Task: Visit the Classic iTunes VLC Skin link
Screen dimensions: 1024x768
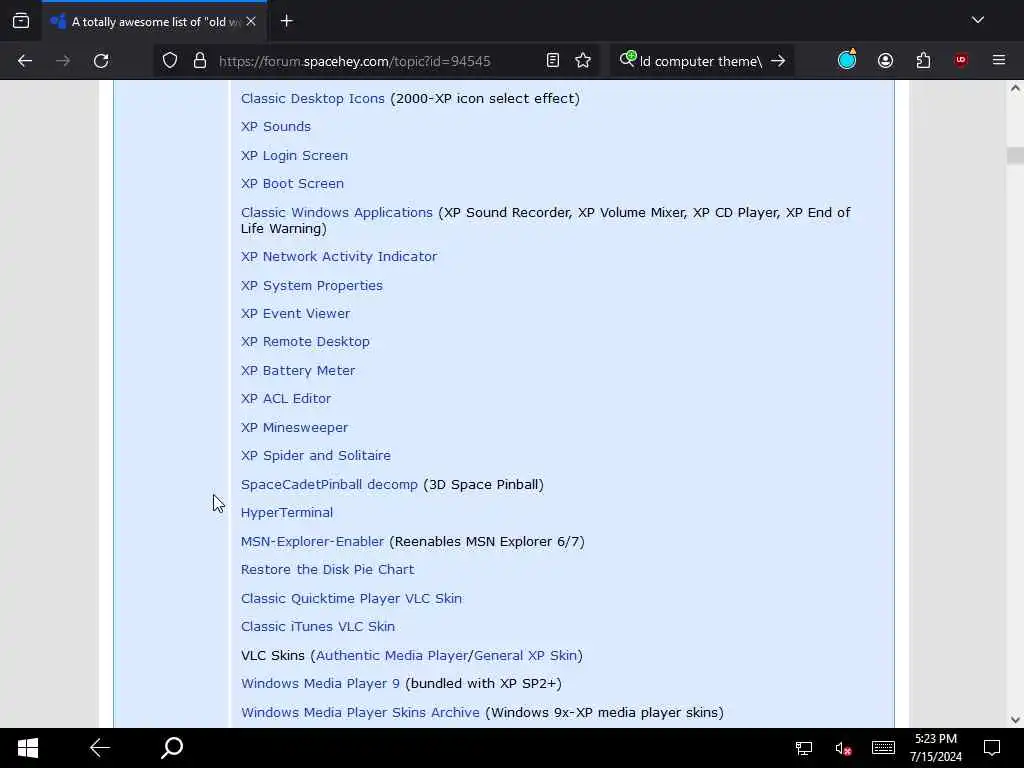Action: coord(317,626)
